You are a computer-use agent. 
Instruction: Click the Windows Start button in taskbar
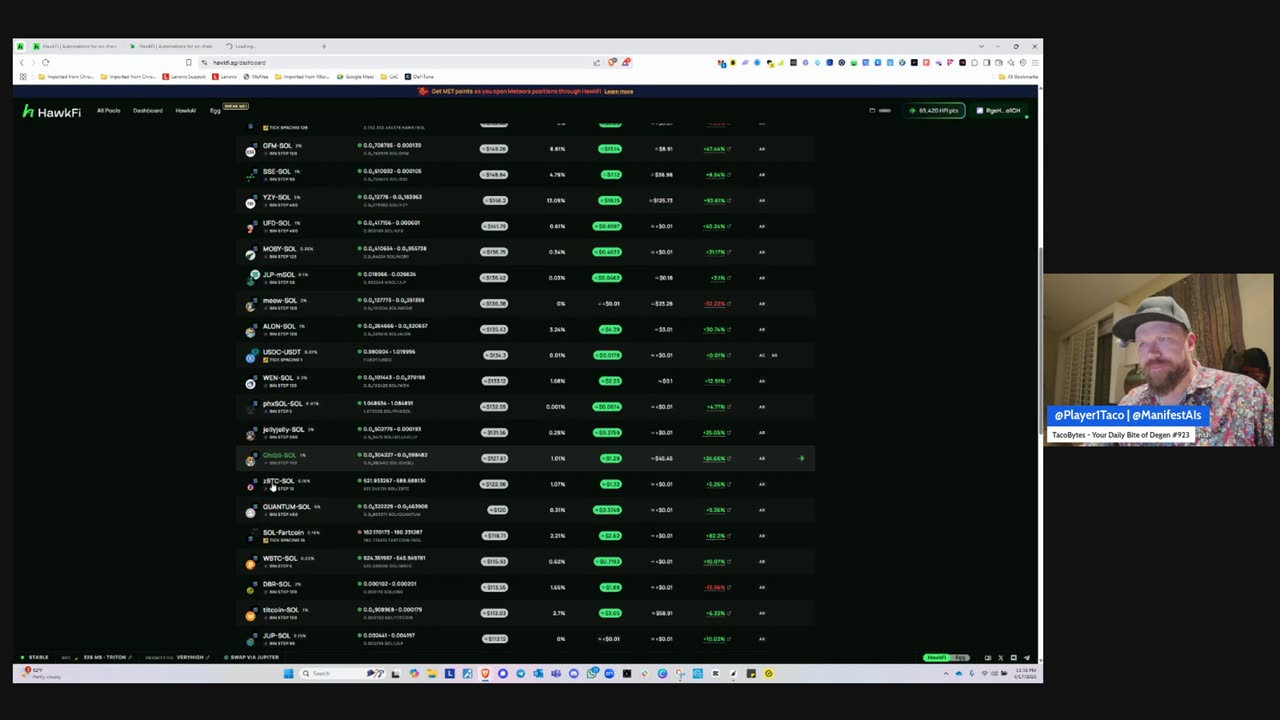[x=288, y=673]
